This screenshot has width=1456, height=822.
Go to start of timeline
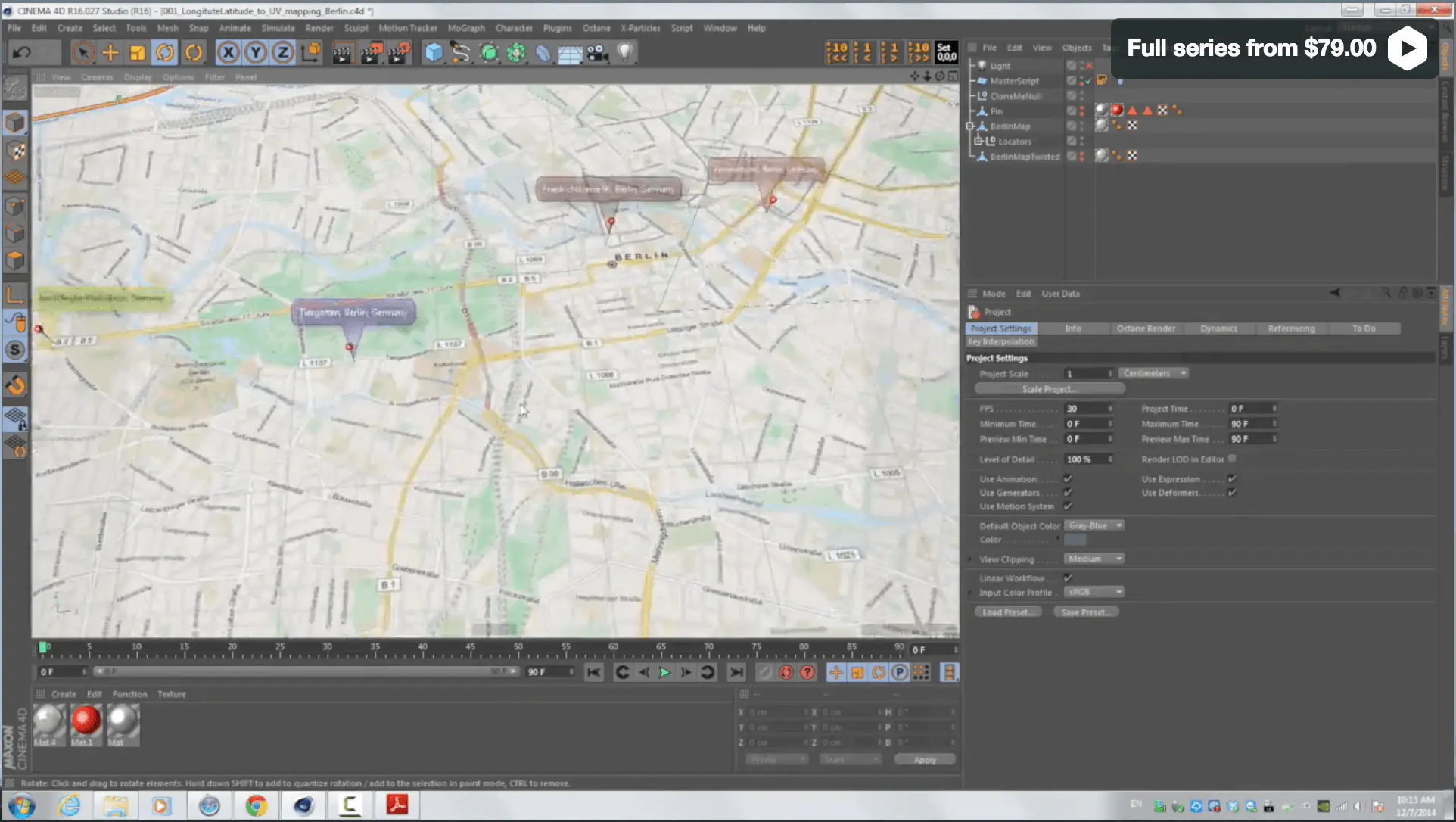point(594,672)
